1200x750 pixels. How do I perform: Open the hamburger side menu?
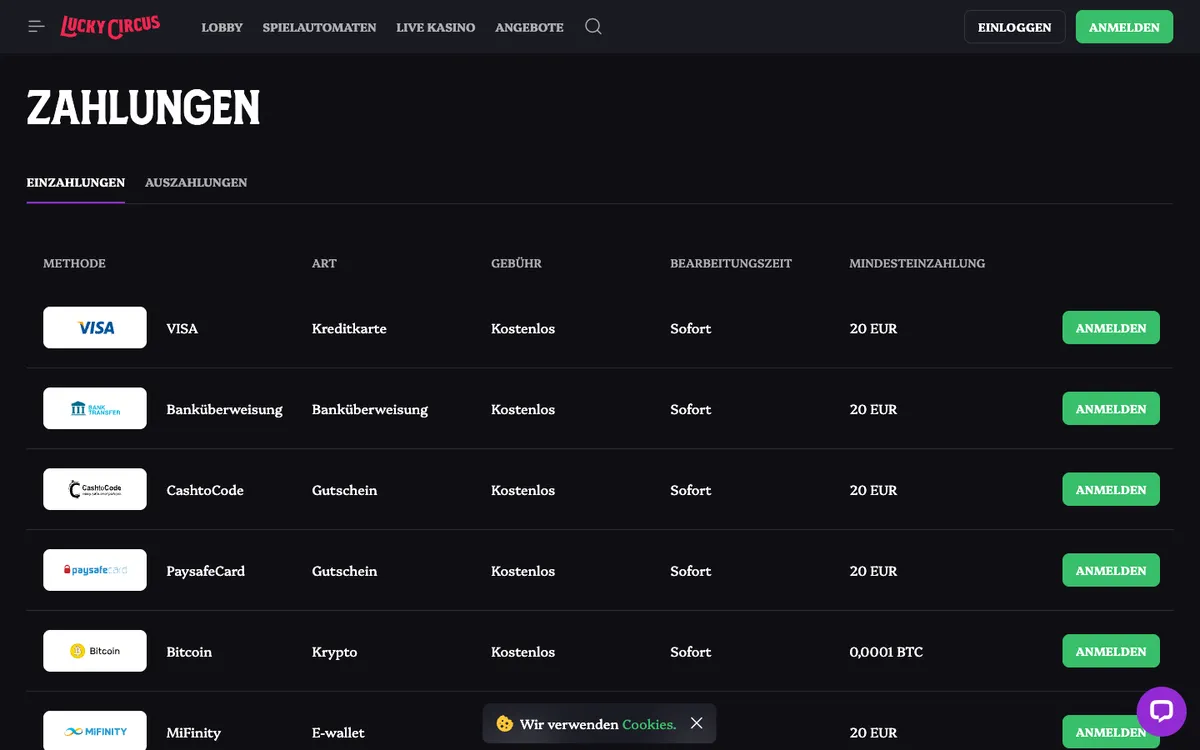pyautogui.click(x=37, y=27)
